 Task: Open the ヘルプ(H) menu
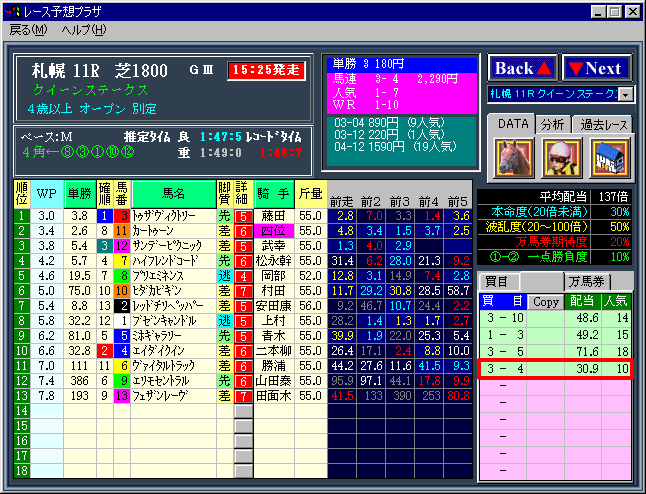(83, 29)
